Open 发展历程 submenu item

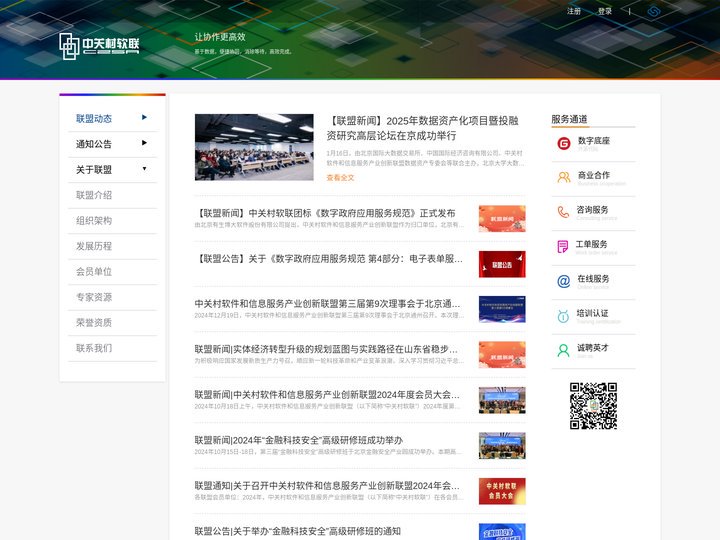(x=94, y=246)
